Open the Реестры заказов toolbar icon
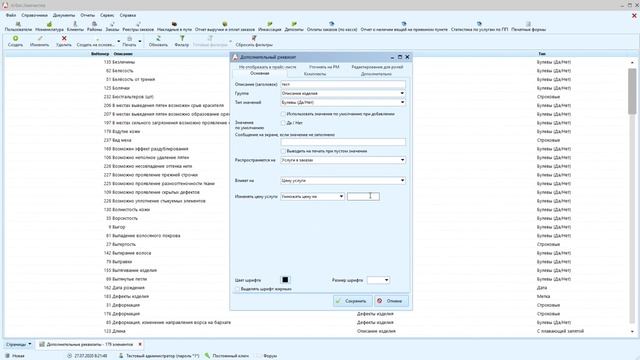This screenshot has width=640, height=360. pos(138,27)
